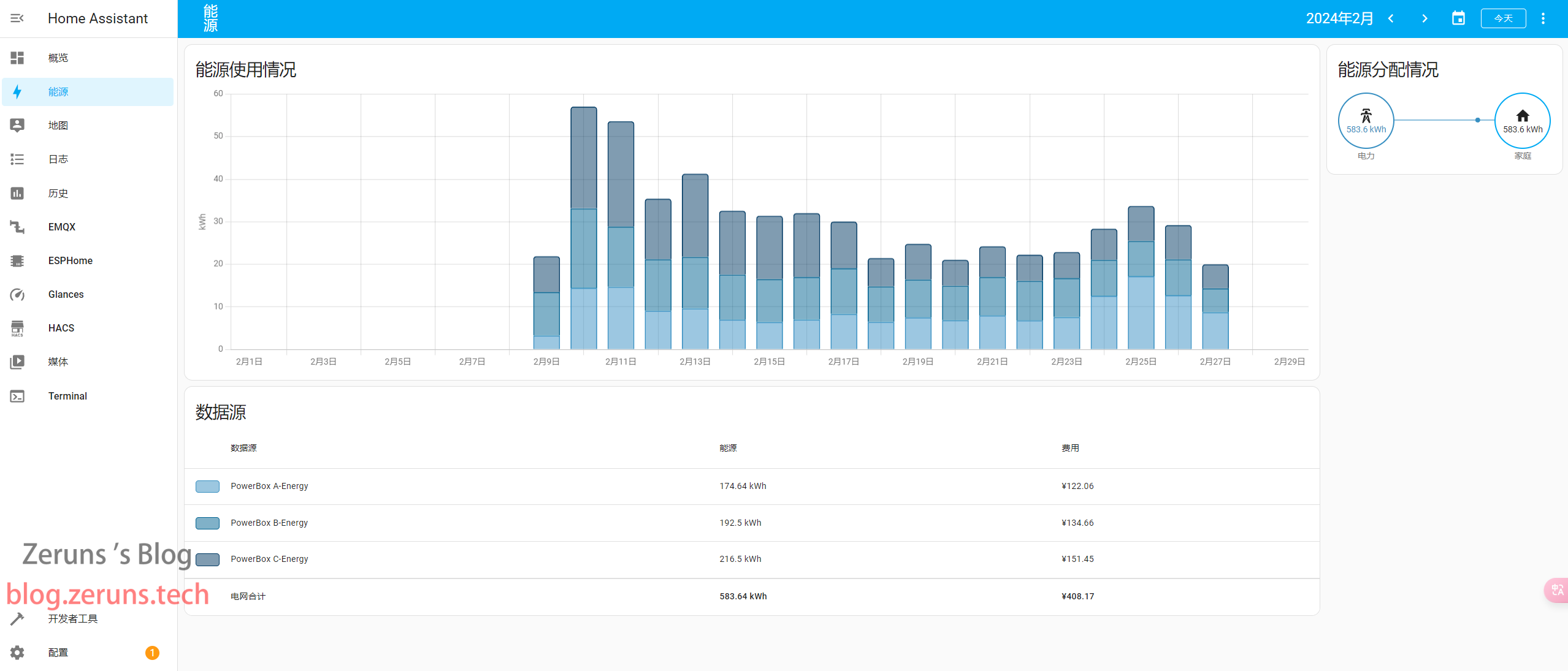Go to next month arrow
This screenshot has width=1568, height=671.
point(1425,18)
